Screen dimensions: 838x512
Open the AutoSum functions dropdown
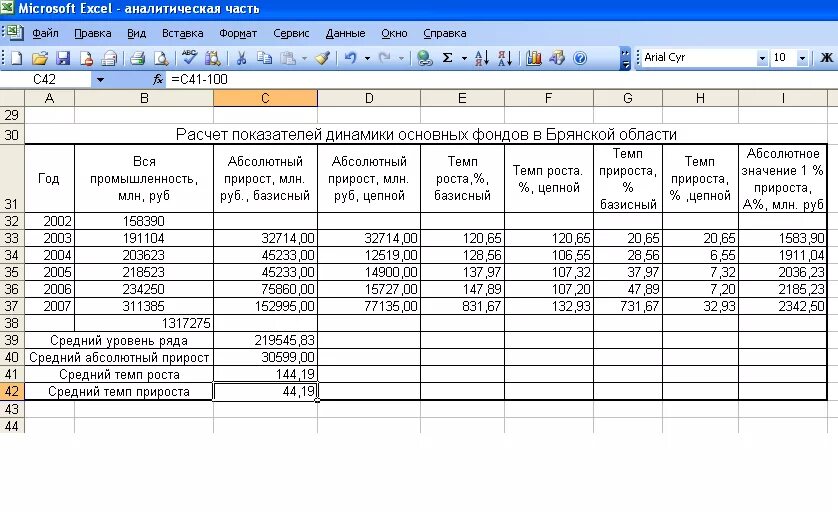464,58
